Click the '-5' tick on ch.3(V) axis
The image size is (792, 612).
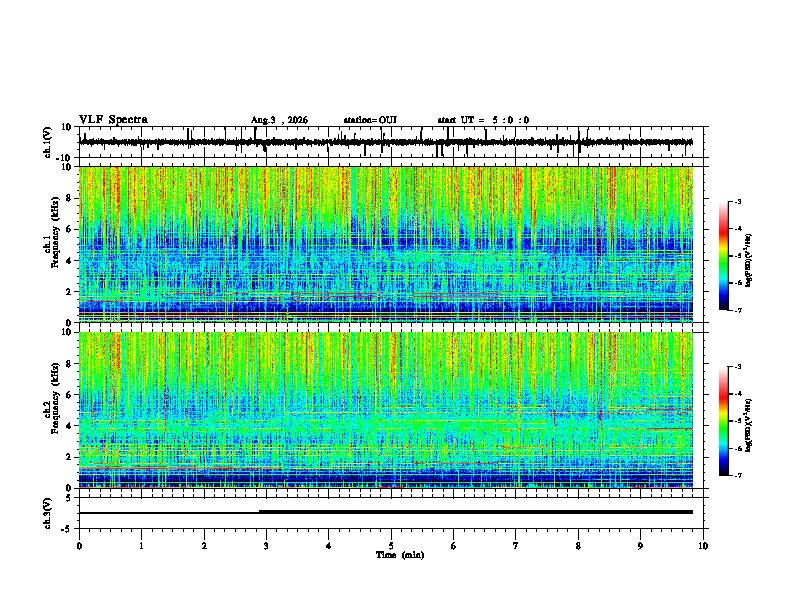pyautogui.click(x=67, y=528)
